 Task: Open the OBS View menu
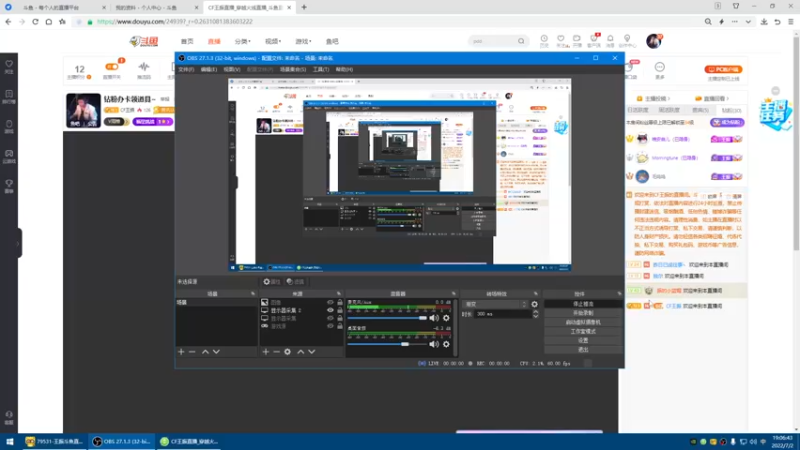tap(231, 69)
